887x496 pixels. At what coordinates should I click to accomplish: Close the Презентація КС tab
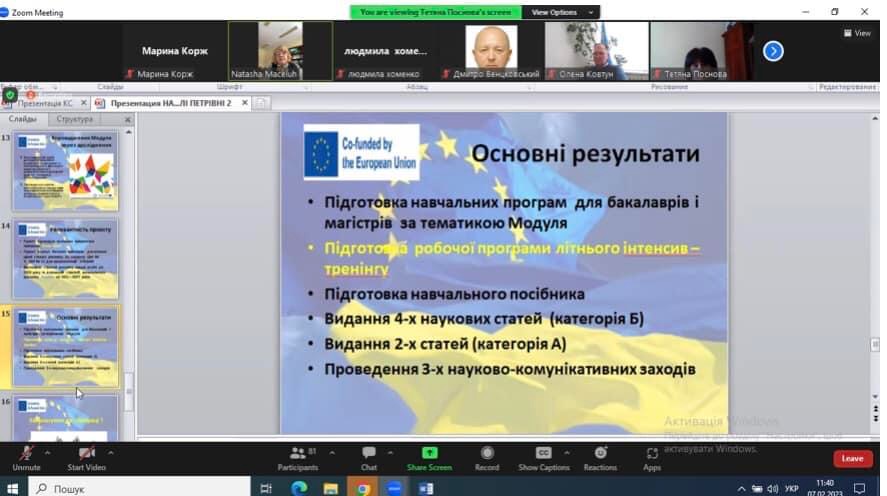pyautogui.click(x=84, y=103)
